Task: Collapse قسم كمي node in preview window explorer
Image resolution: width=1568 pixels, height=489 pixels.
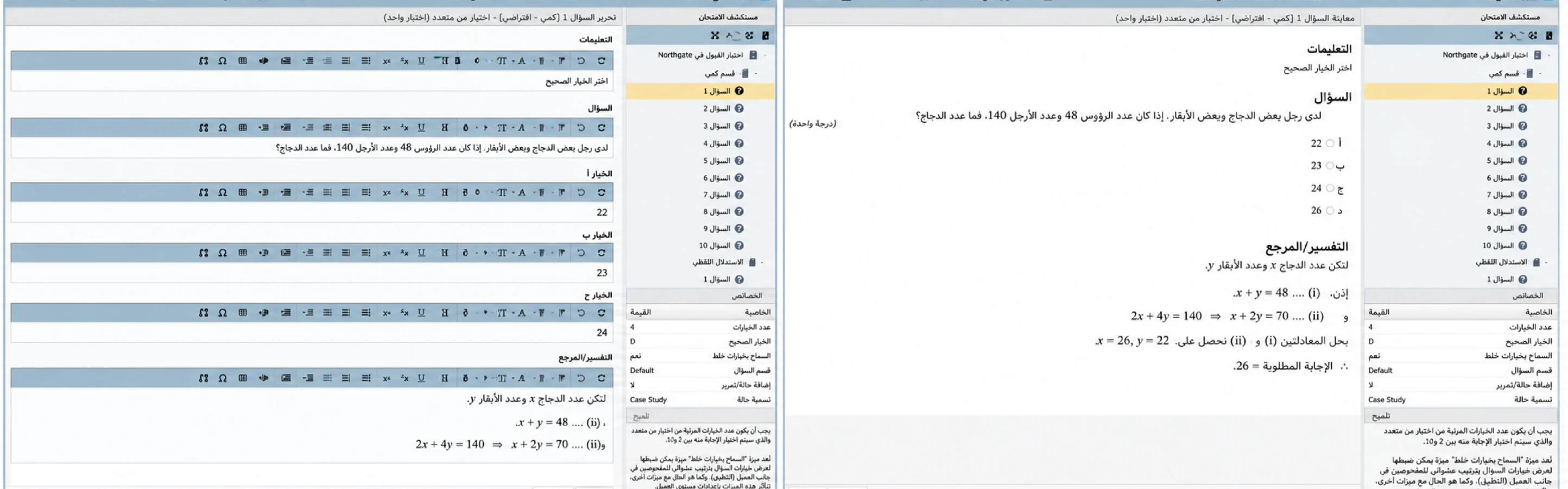Action: [1541, 74]
